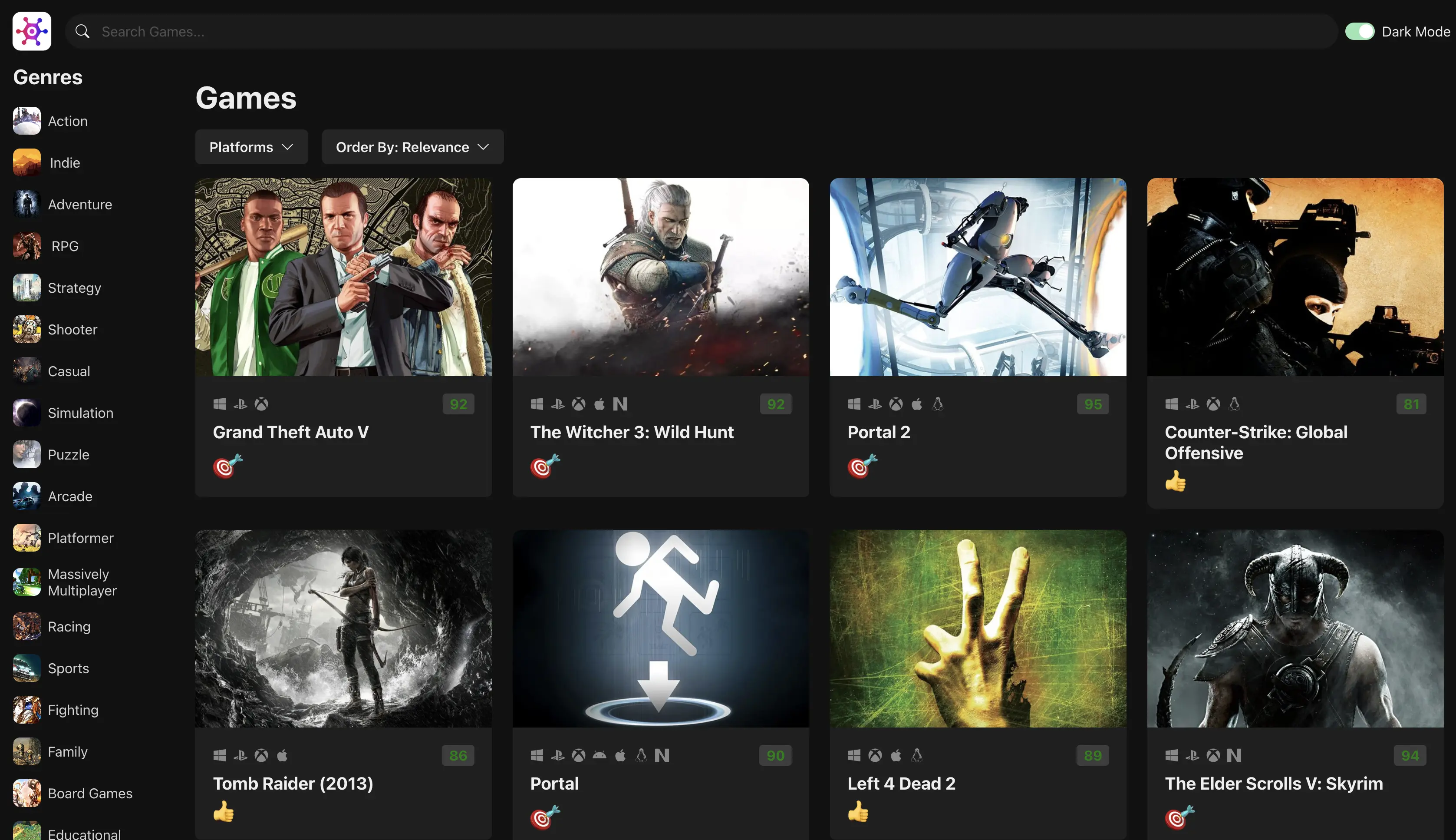Click the Windows platform icon on Grand Theft Auto V

[x=219, y=404]
